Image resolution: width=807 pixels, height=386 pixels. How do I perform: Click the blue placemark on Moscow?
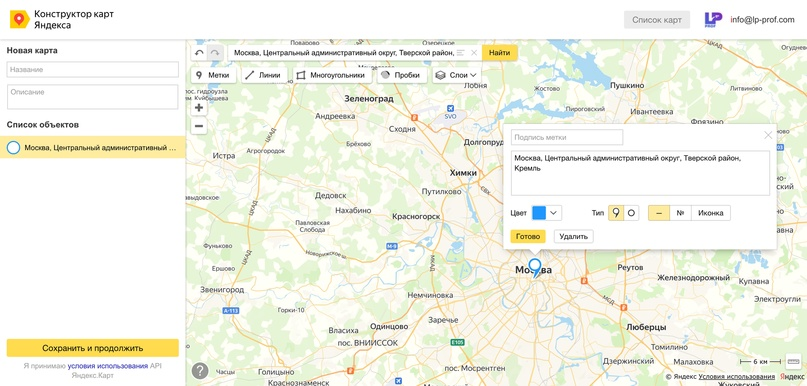coord(535,268)
